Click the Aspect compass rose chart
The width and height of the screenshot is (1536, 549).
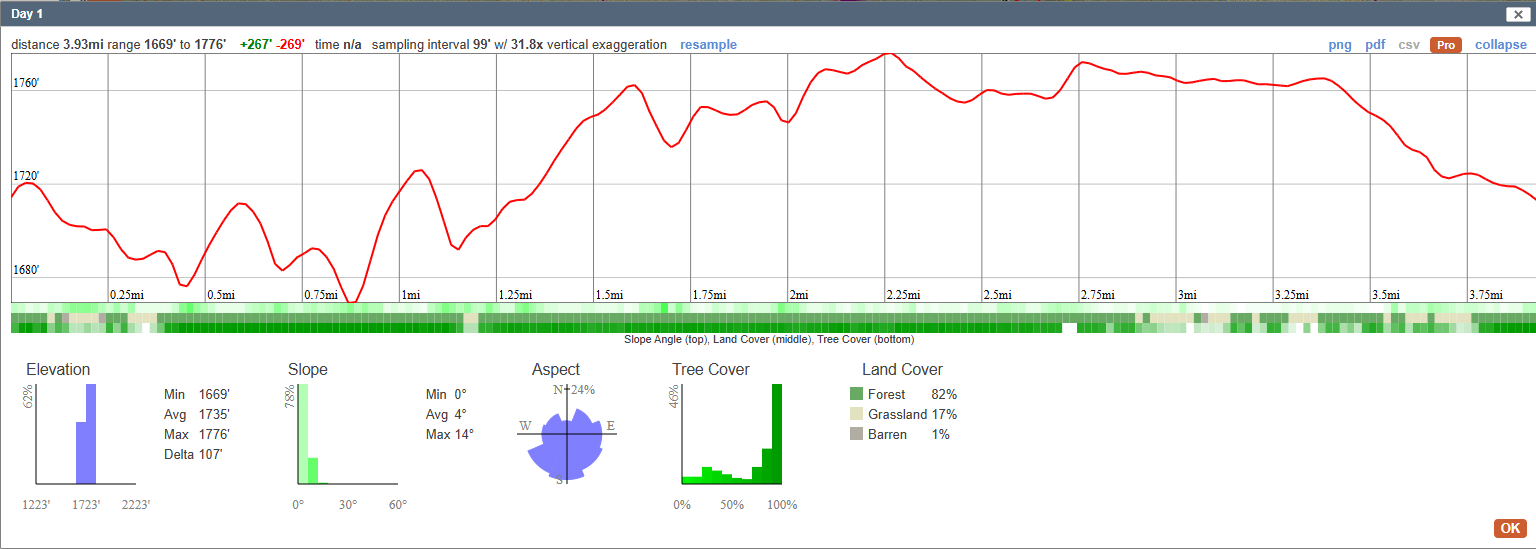[568, 434]
